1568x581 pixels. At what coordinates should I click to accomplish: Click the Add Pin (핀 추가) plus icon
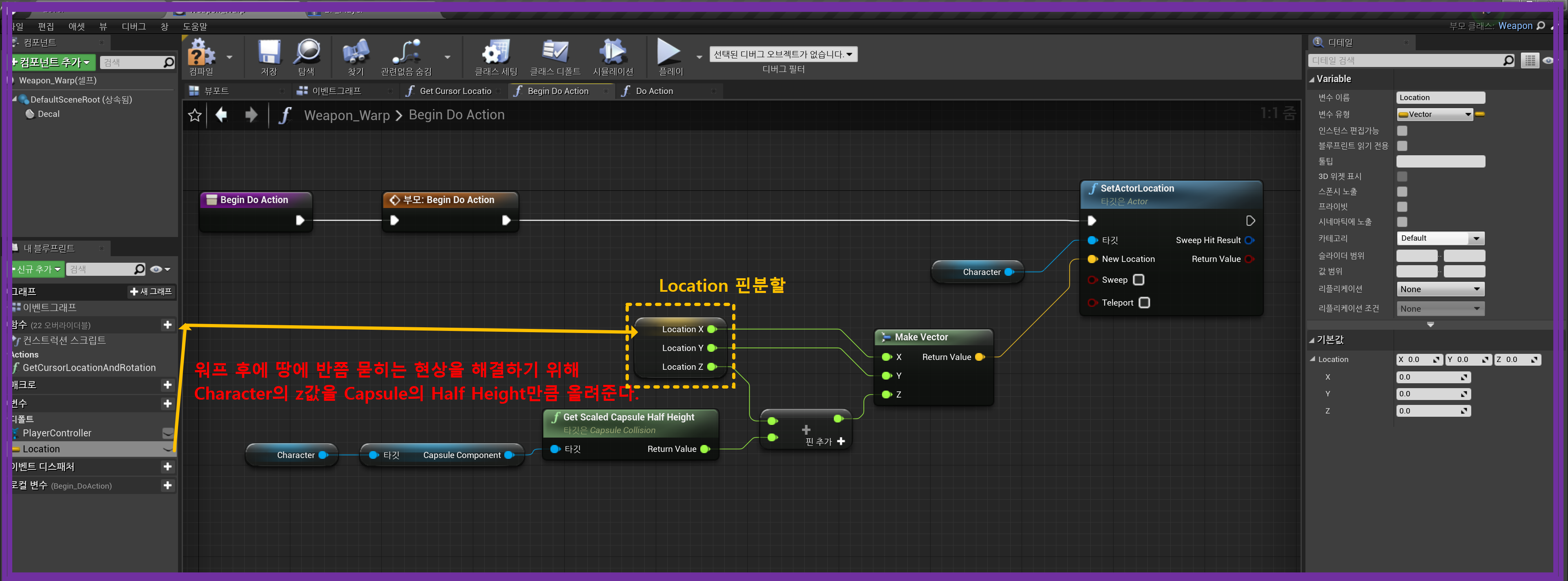(841, 442)
